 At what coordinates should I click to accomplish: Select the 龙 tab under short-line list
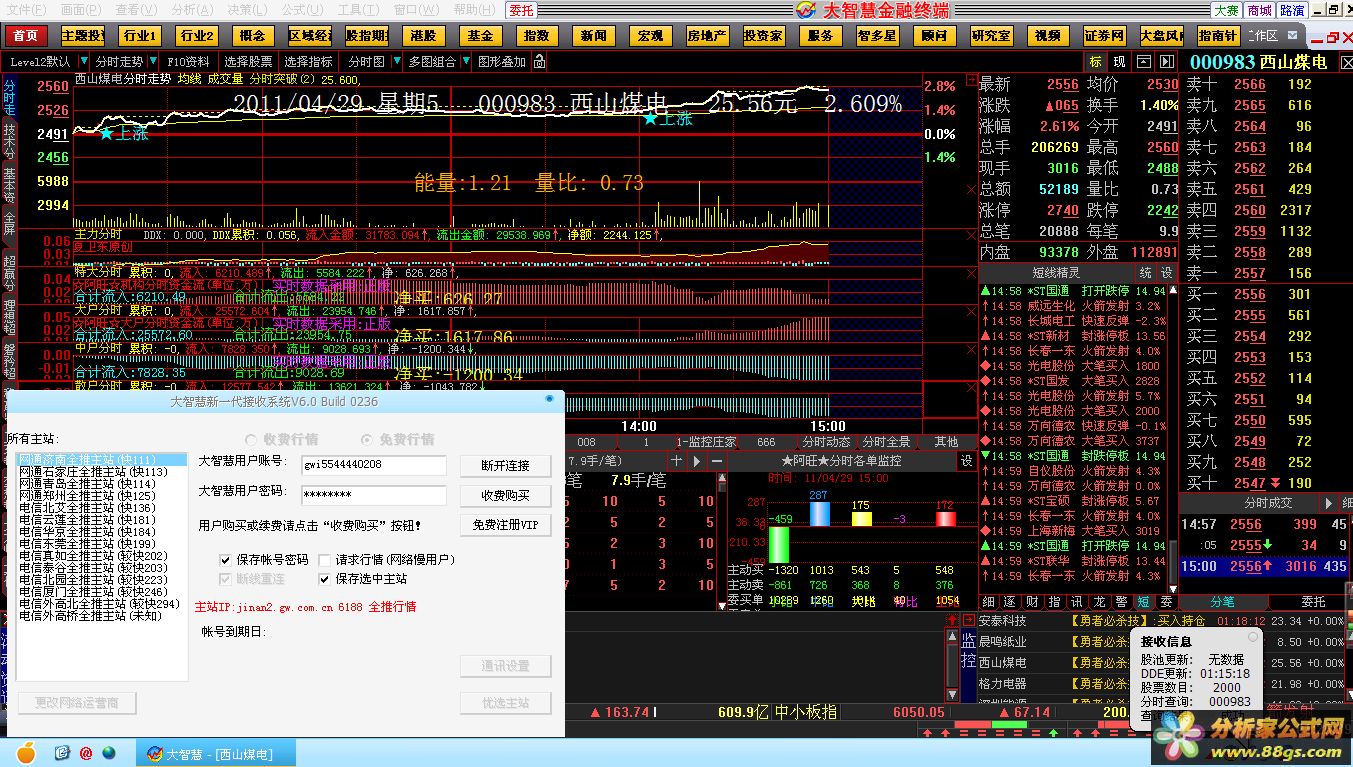[1099, 602]
